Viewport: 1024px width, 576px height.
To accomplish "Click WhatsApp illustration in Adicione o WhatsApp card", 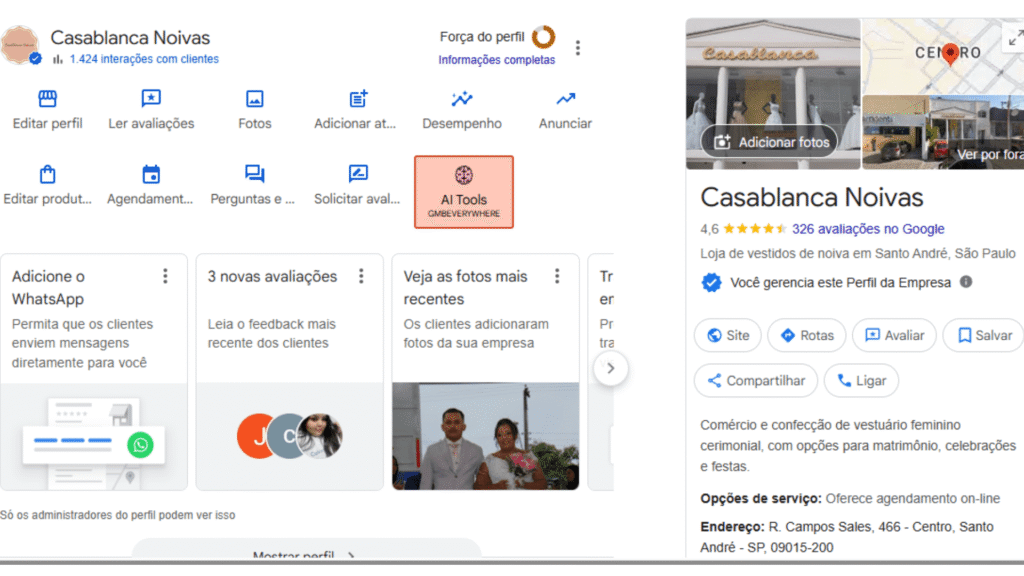I will 93,436.
